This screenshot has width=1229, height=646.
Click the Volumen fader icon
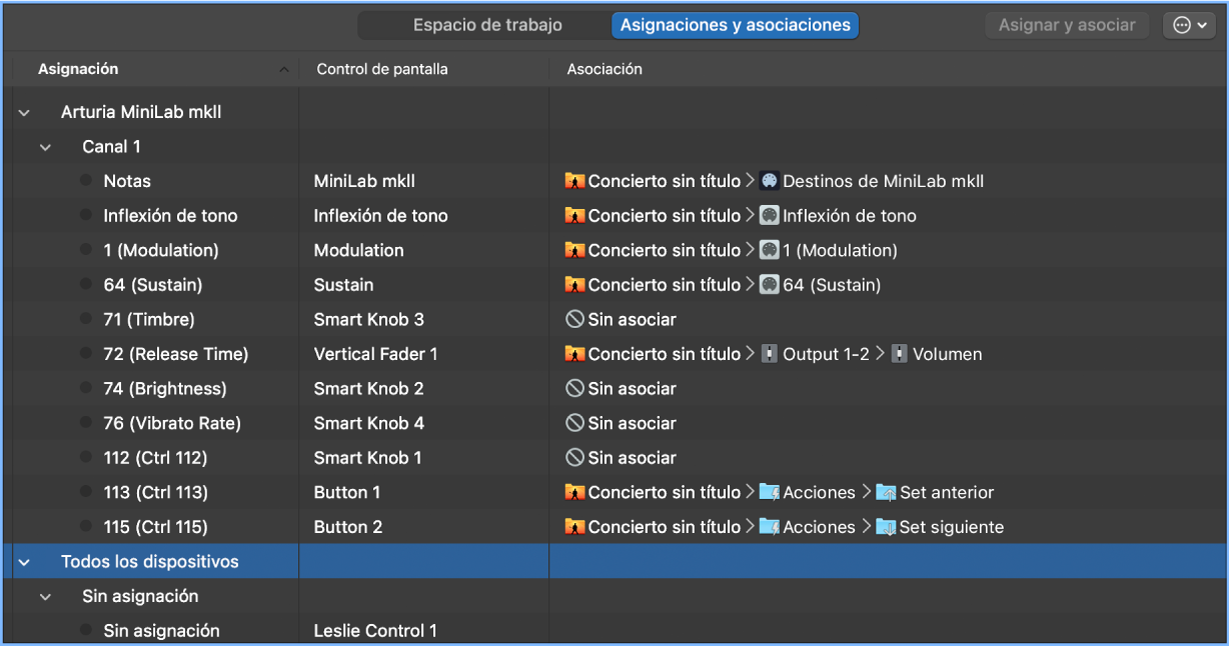tap(899, 354)
